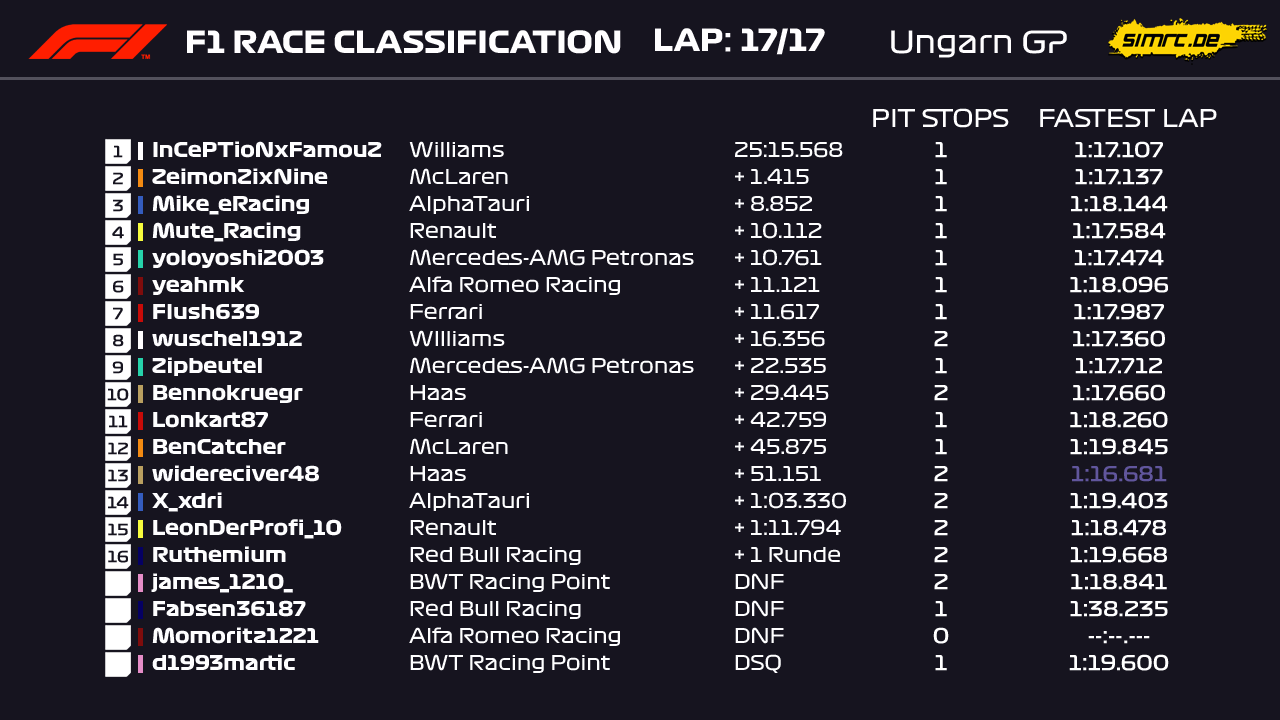Click the simrc.de logo
Image resolution: width=1280 pixels, height=720 pixels.
click(x=1172, y=40)
